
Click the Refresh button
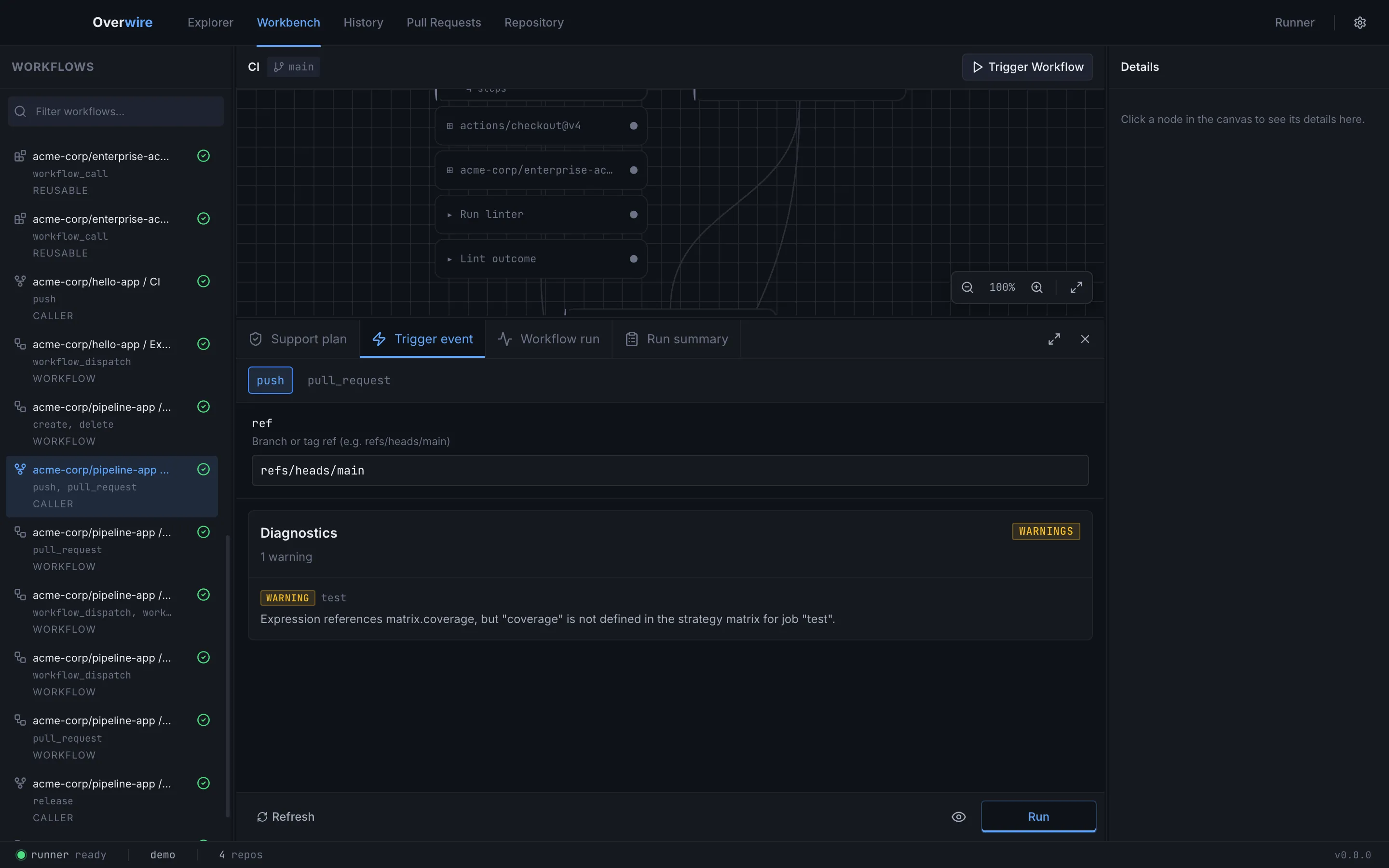pos(286,816)
